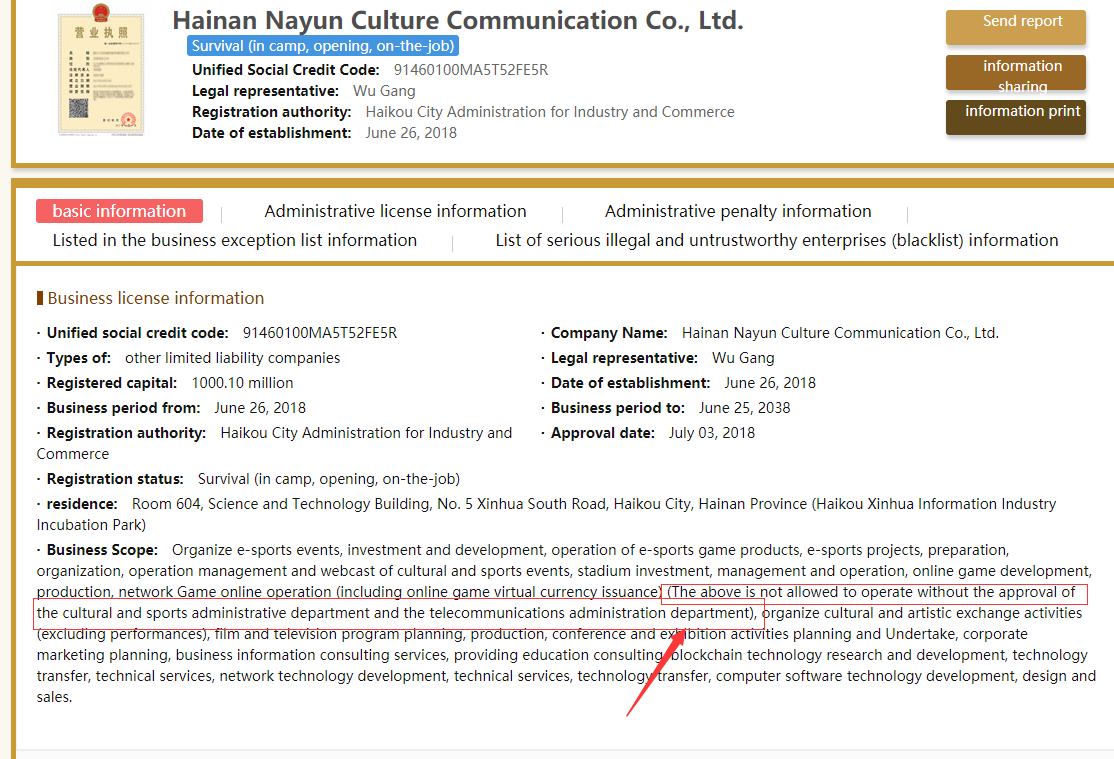The image size is (1114, 759).
Task: Click the information sharing button
Action: (1015, 72)
